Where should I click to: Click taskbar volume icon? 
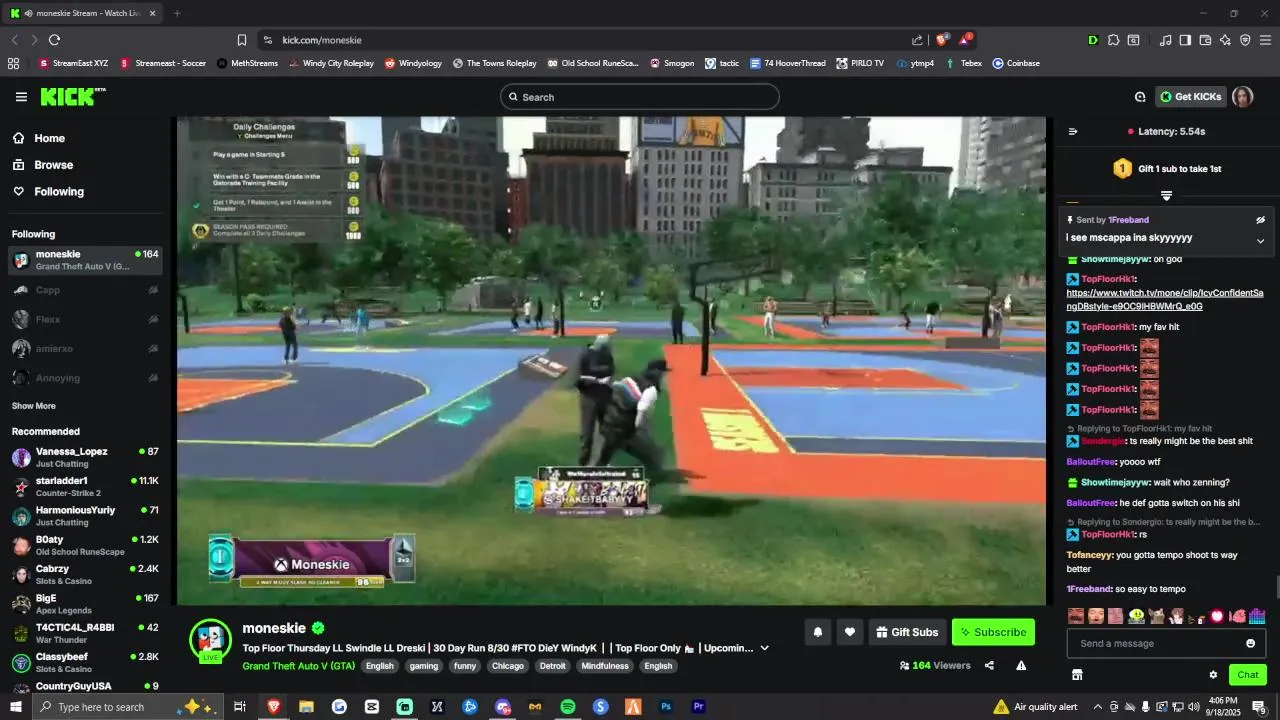[1193, 707]
